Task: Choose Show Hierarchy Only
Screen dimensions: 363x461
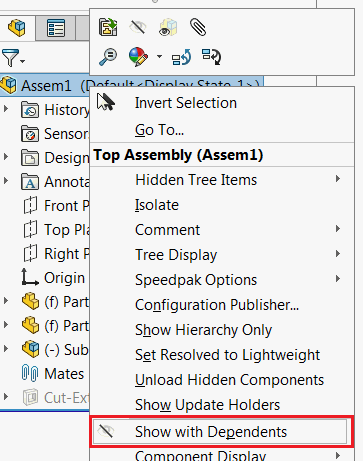Action: pyautogui.click(x=222, y=330)
